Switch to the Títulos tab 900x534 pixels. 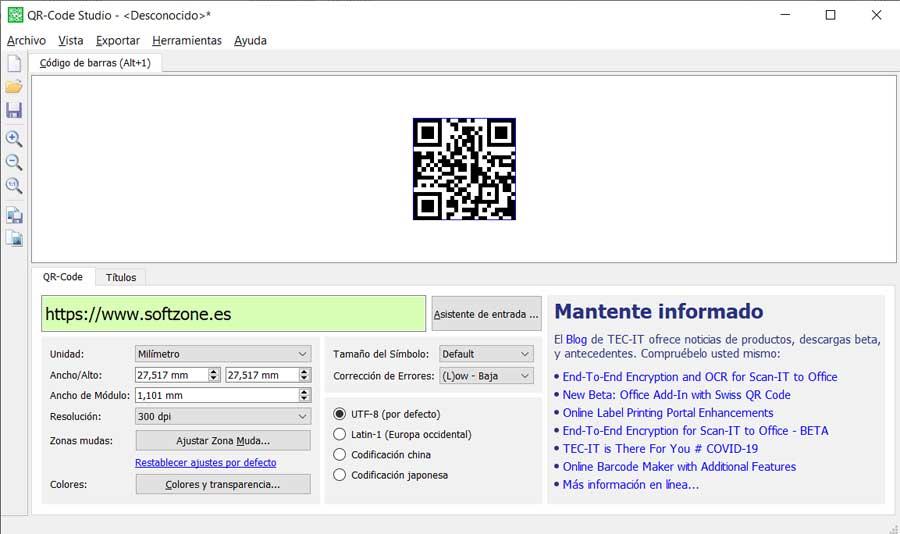click(x=121, y=277)
